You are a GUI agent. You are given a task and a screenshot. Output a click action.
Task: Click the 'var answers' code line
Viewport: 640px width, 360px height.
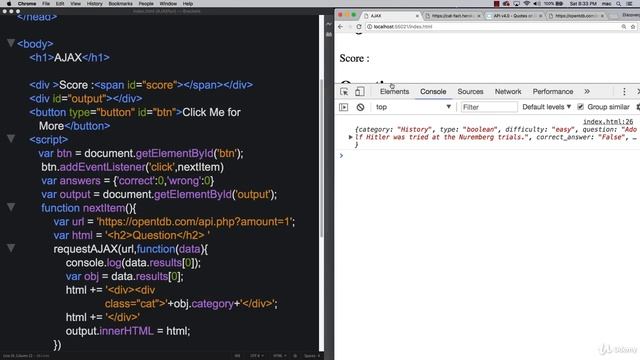[127, 181]
